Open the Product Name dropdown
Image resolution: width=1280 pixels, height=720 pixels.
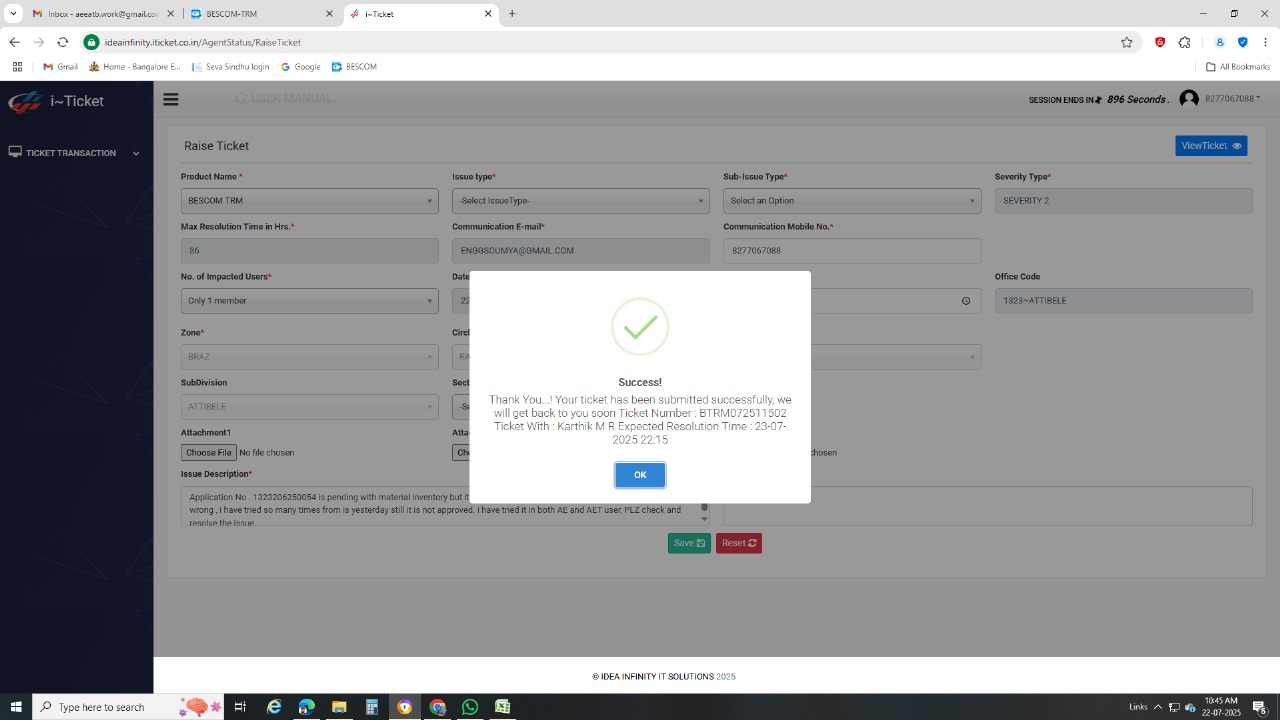pos(310,201)
